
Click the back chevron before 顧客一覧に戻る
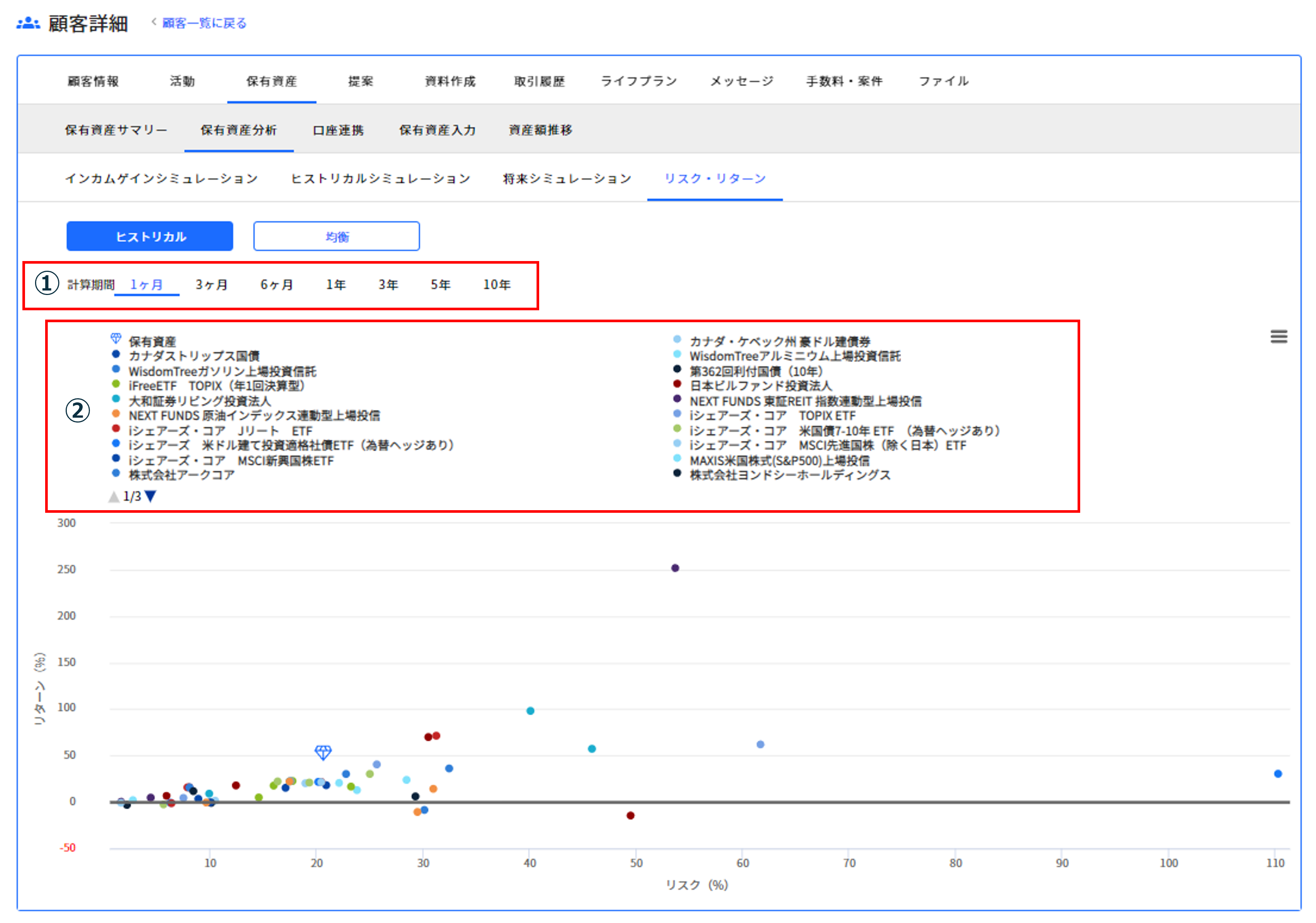(154, 22)
